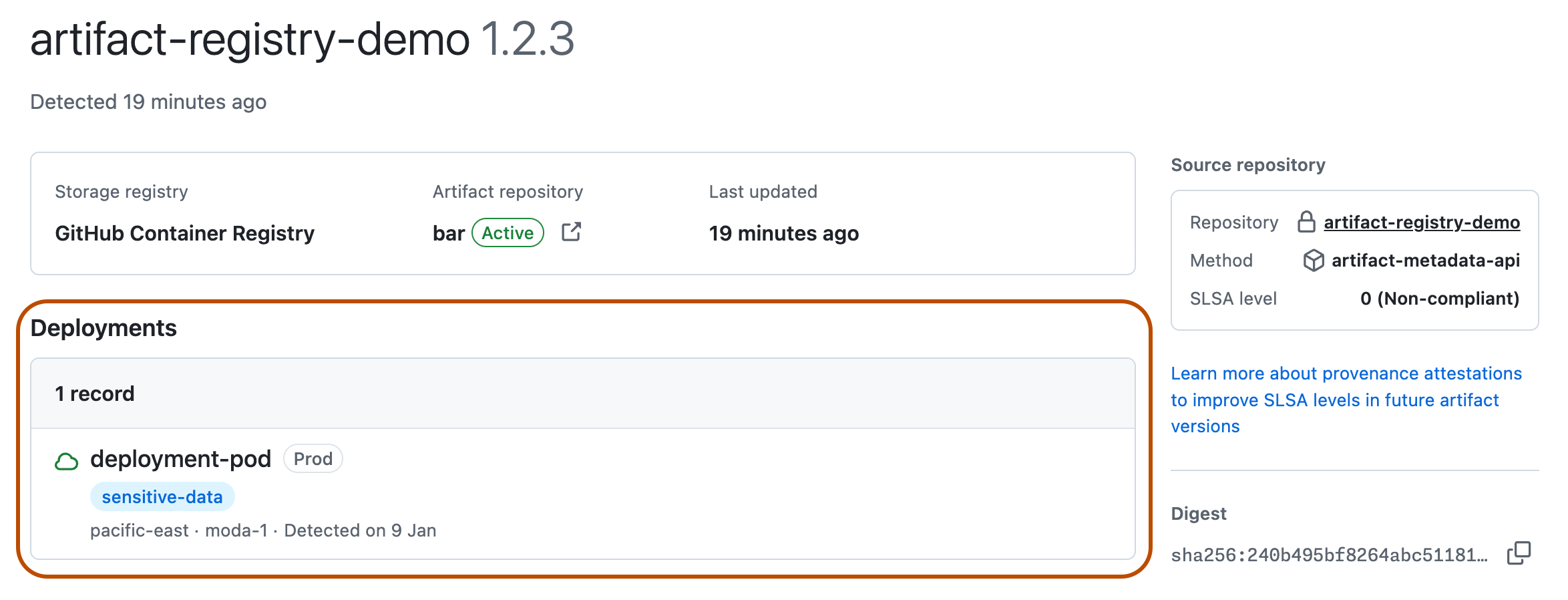Copy the sha256 digest to clipboard
This screenshot has height=600, width=1568.
click(x=1519, y=553)
